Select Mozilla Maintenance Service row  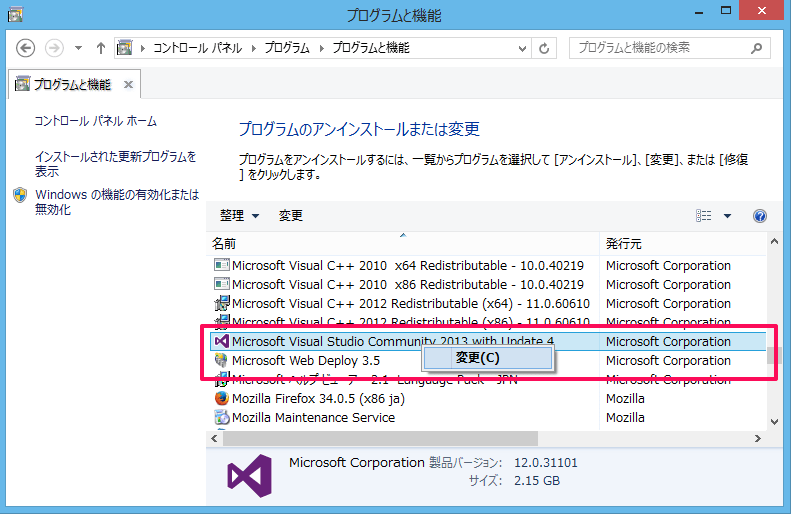487,418
